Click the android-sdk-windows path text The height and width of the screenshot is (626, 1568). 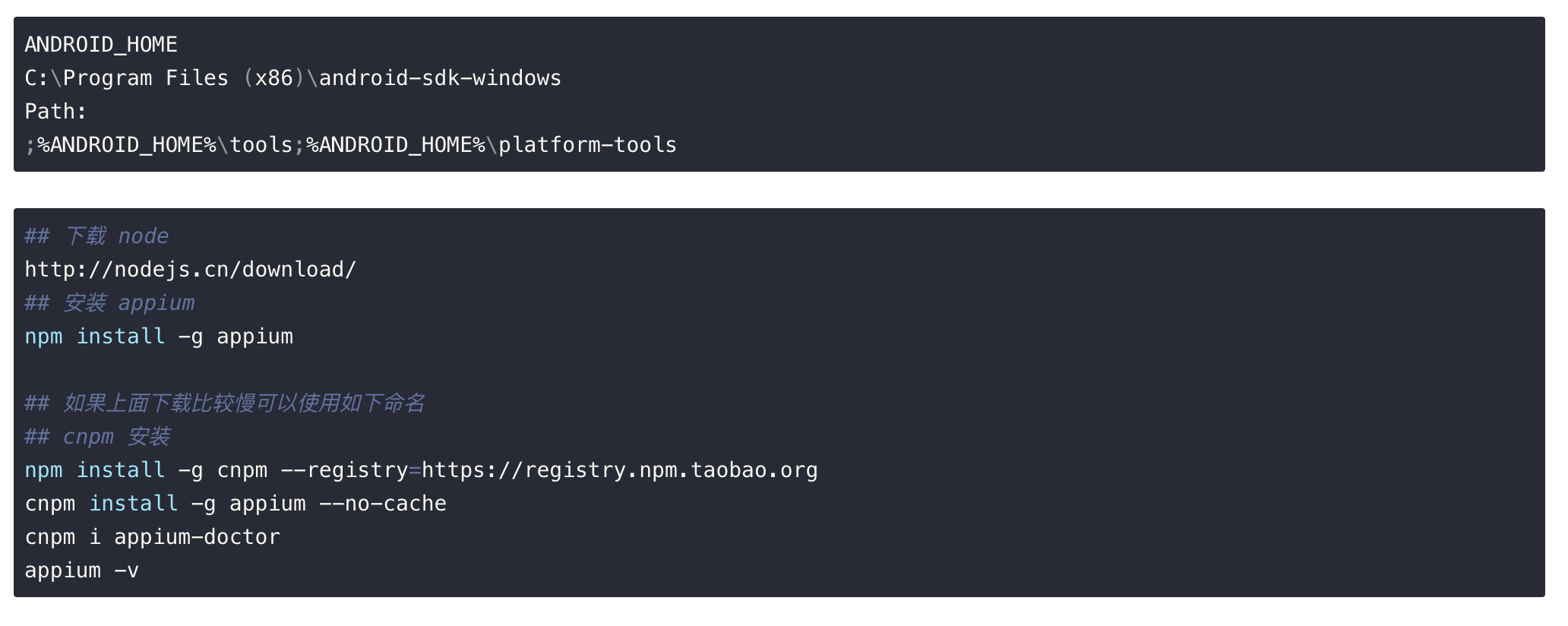(x=440, y=78)
